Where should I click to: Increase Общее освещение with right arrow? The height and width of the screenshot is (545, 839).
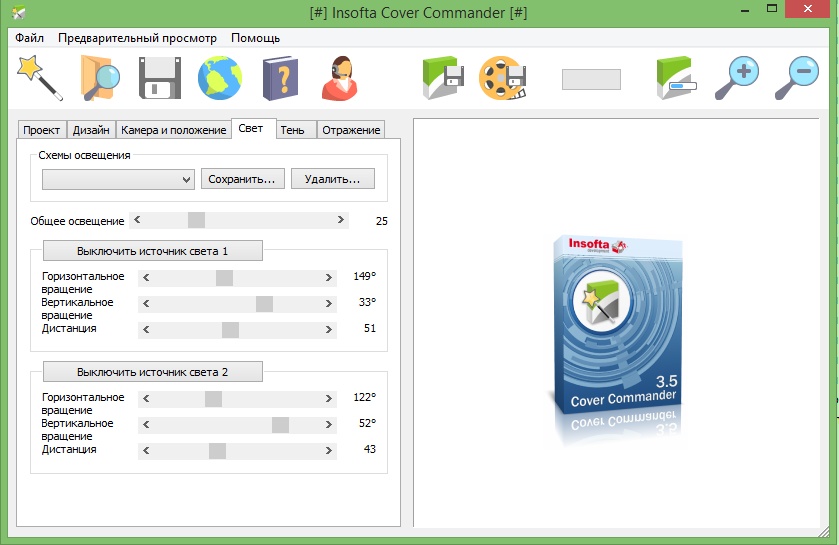tap(341, 220)
